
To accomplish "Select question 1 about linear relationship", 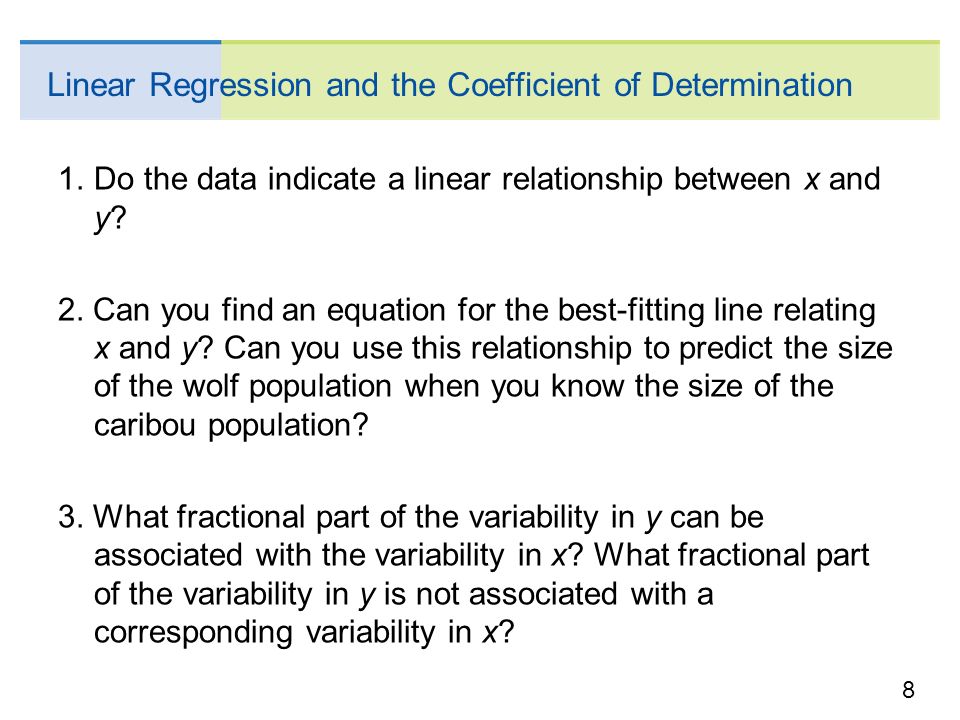I will (x=470, y=198).
